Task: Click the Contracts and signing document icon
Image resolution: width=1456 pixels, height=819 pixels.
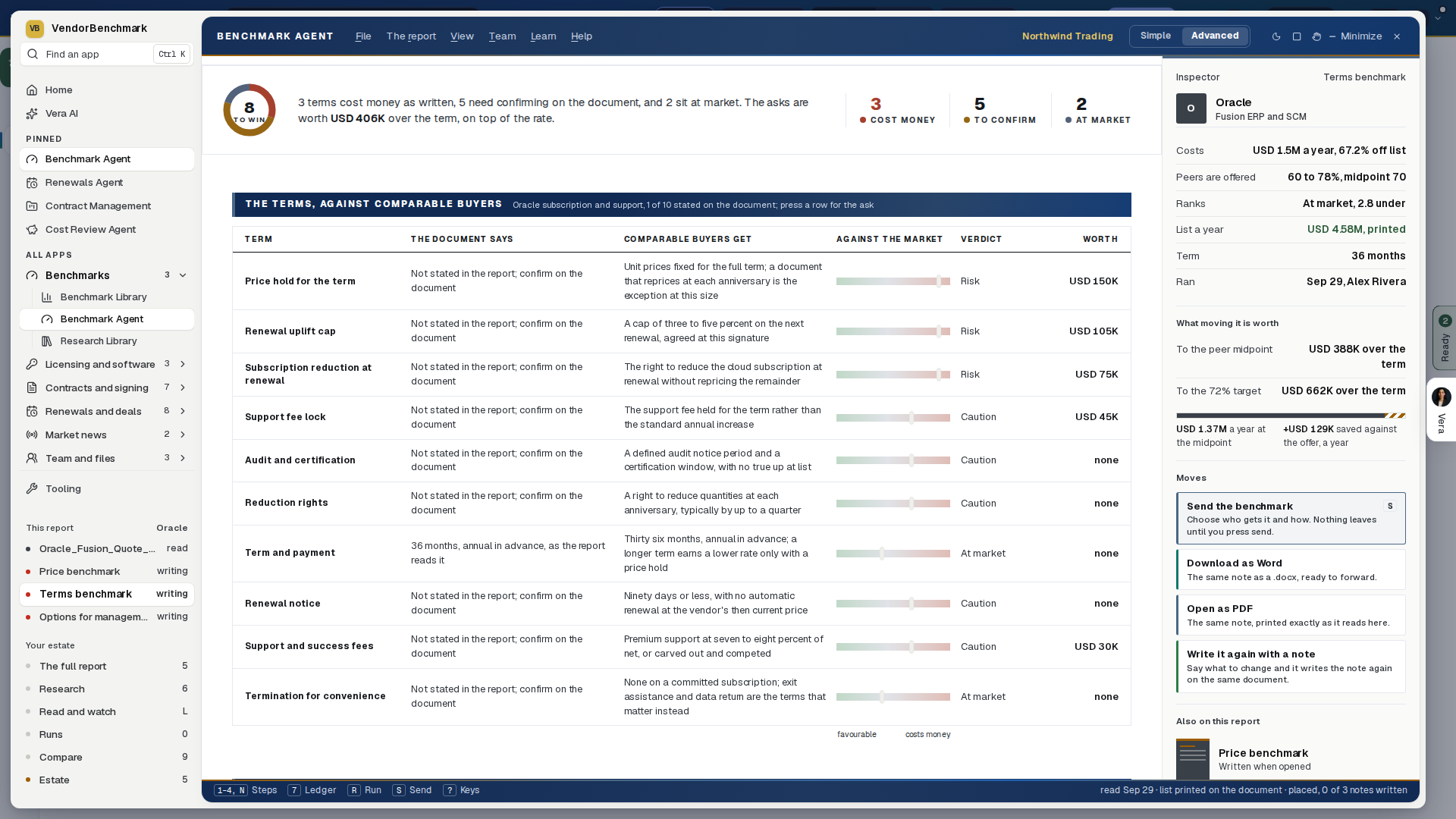Action: (x=32, y=388)
